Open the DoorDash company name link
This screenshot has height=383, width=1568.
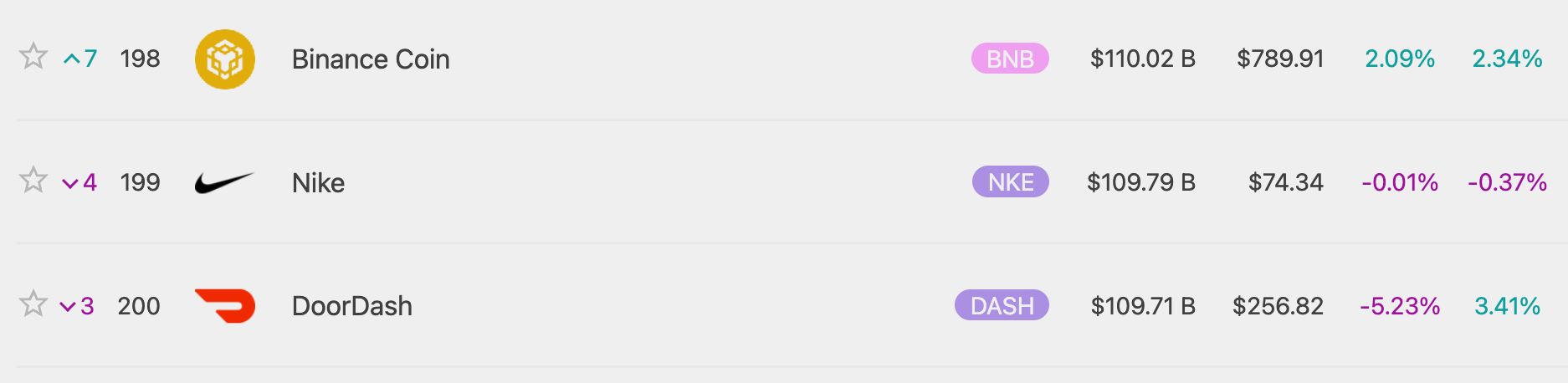coord(351,306)
